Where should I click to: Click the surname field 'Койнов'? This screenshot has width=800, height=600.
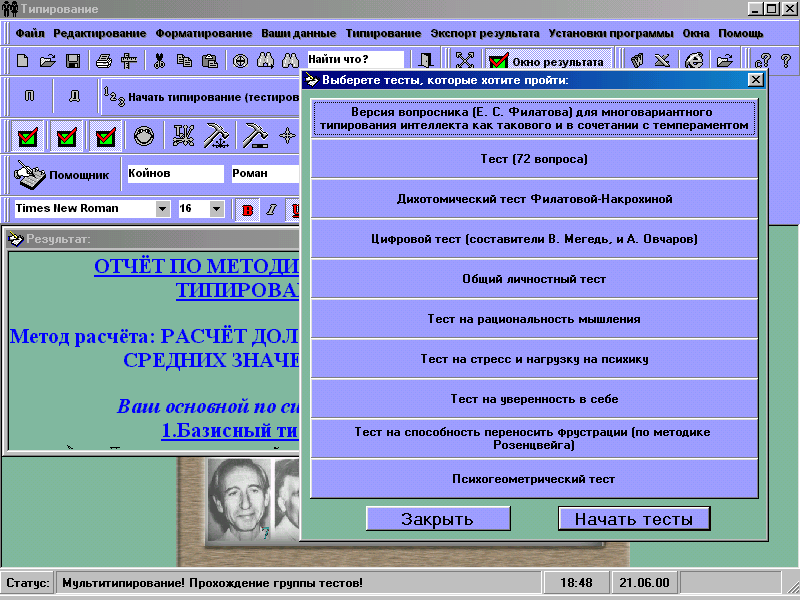[175, 173]
